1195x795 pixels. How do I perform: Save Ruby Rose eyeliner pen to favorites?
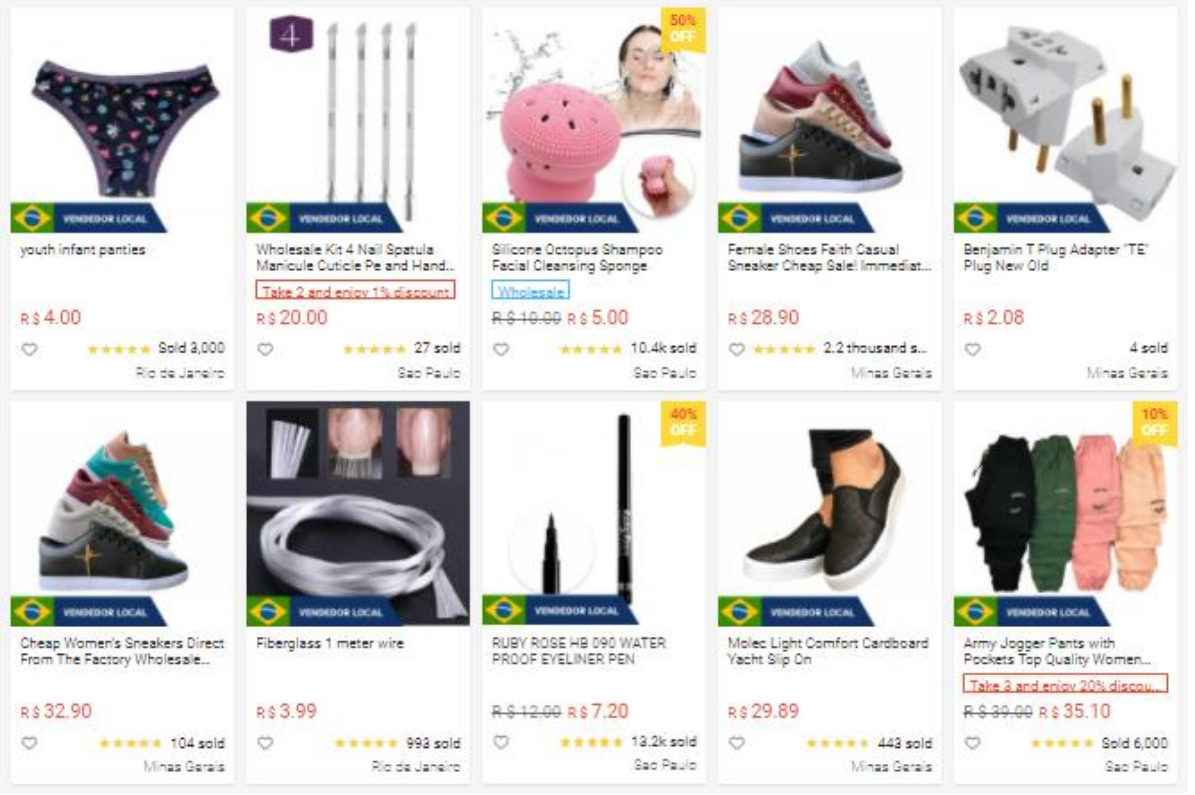[501, 742]
